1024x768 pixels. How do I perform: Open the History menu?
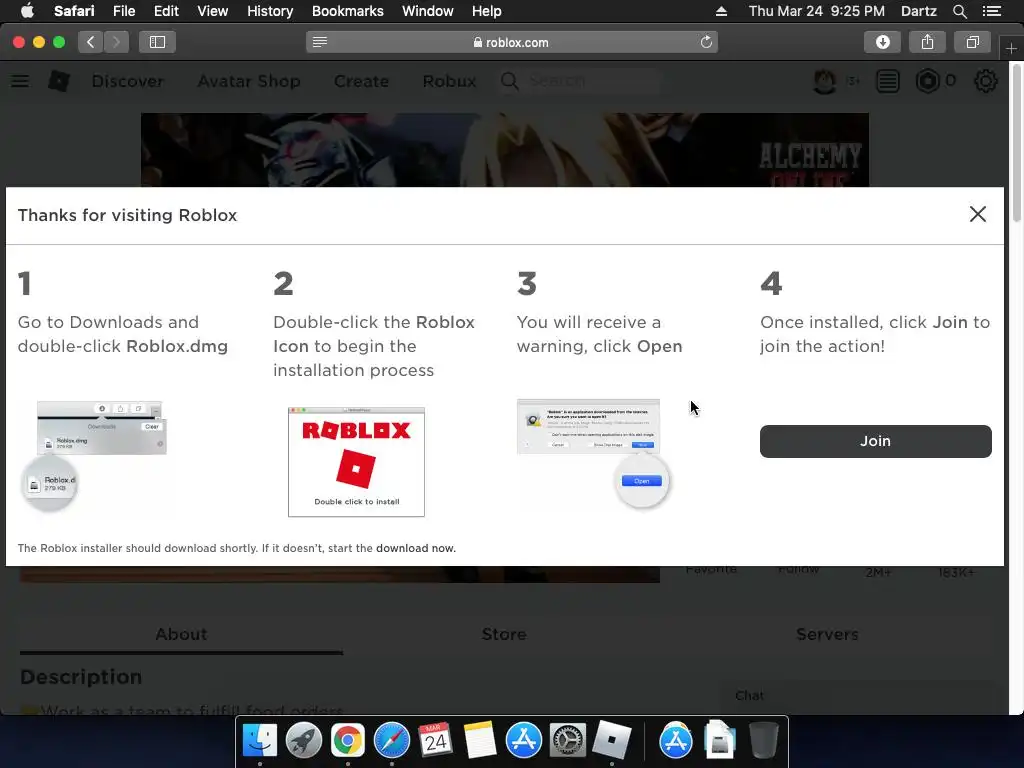coord(270,11)
